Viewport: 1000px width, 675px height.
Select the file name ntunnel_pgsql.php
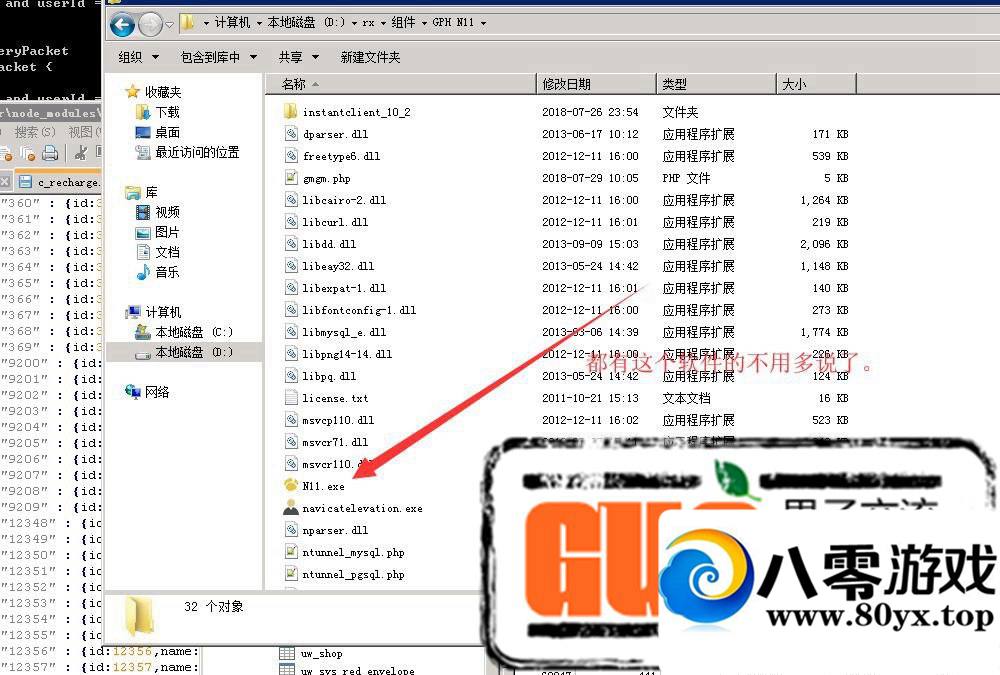pos(353,574)
